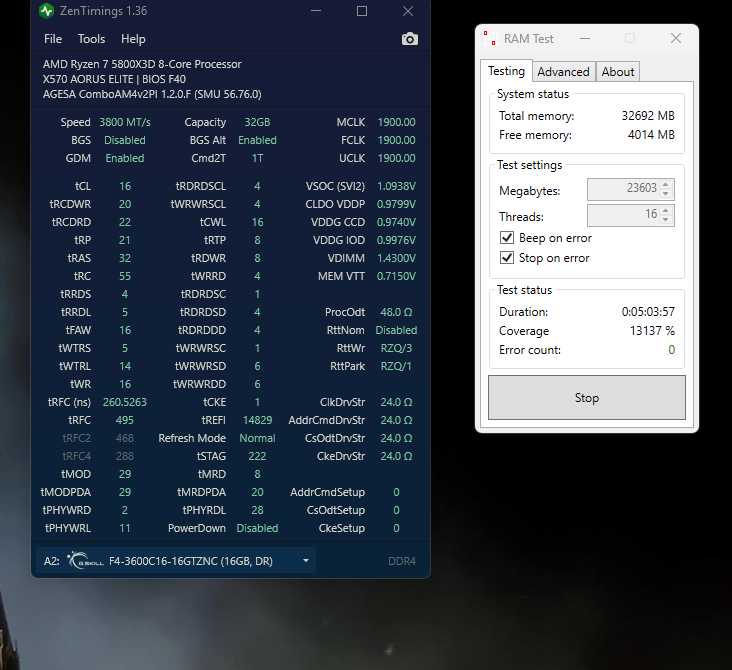Click the Duration value 0:05:03:57
Image resolution: width=732 pixels, height=670 pixels.
tap(648, 311)
